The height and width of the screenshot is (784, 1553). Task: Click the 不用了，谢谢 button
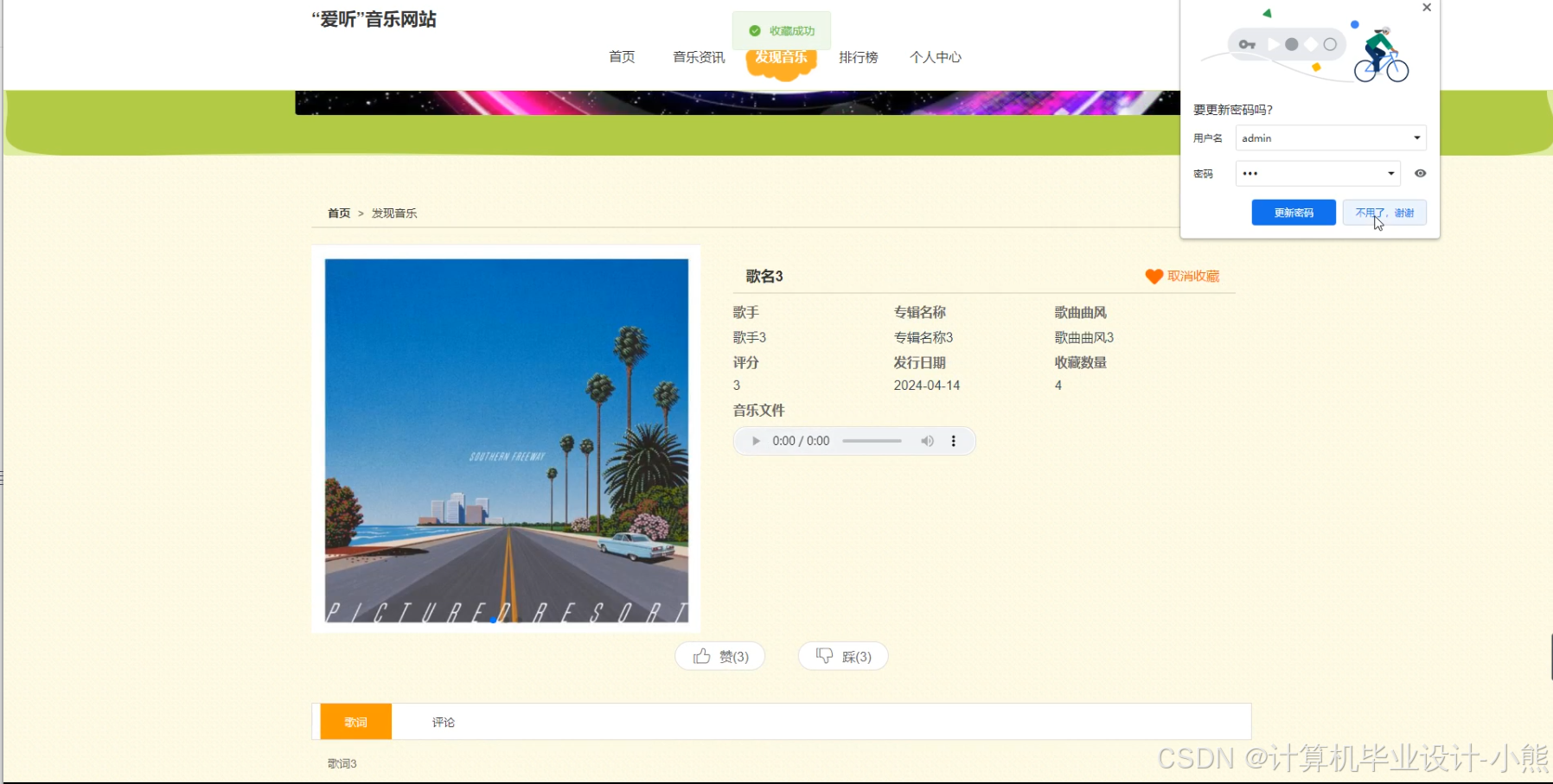click(x=1384, y=213)
